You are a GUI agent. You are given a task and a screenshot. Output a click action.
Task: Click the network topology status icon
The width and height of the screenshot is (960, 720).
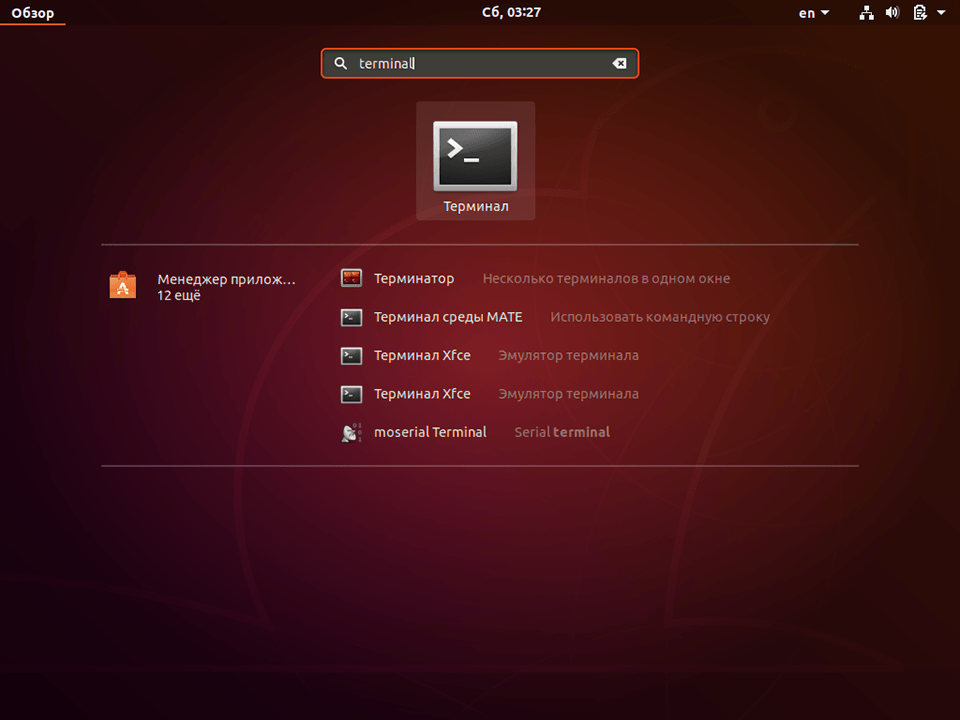coord(866,13)
